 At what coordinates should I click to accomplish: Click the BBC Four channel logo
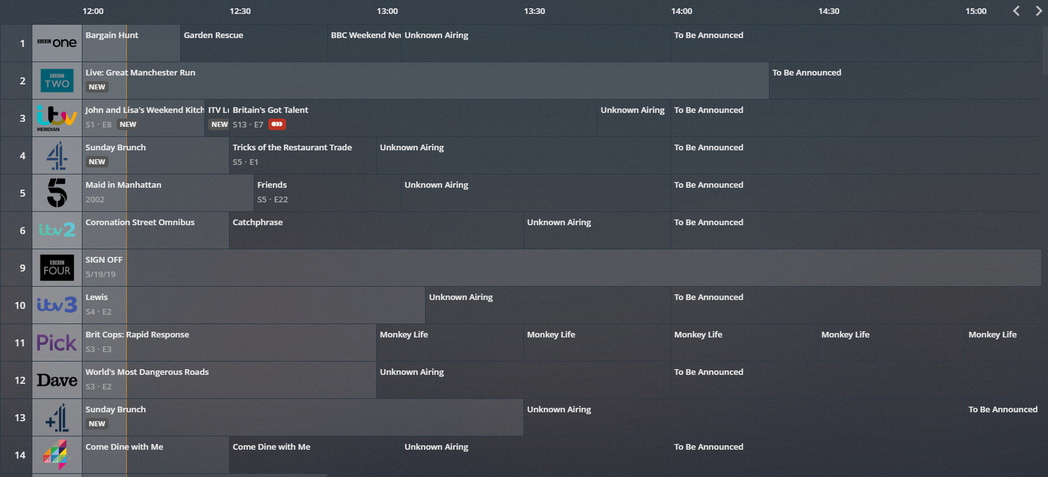click(57, 268)
